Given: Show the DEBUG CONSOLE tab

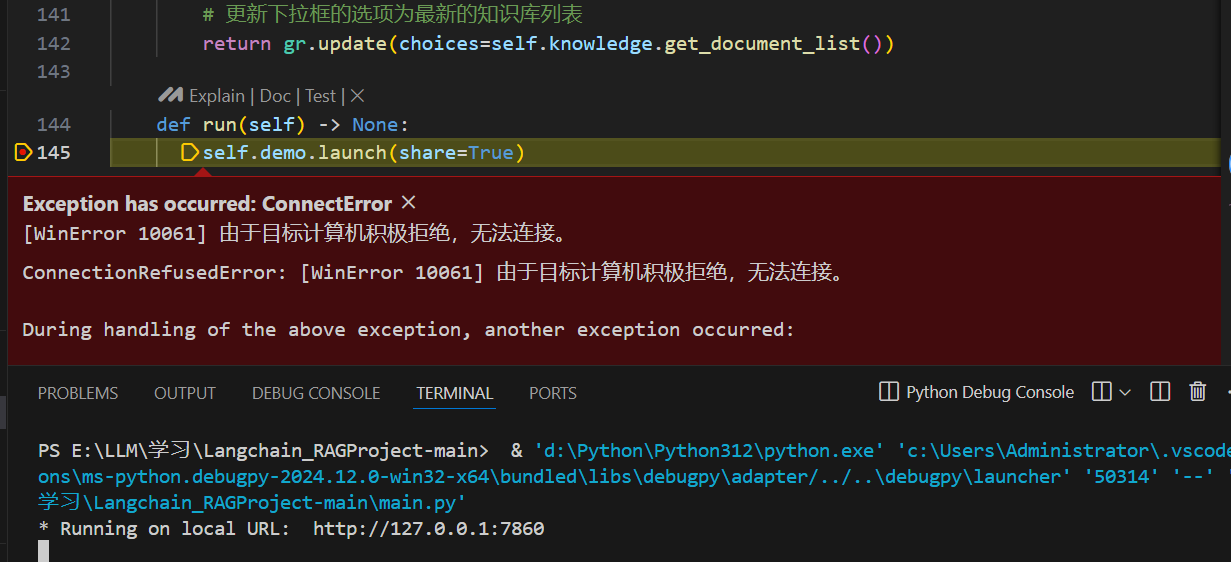Looking at the screenshot, I should pyautogui.click(x=316, y=393).
